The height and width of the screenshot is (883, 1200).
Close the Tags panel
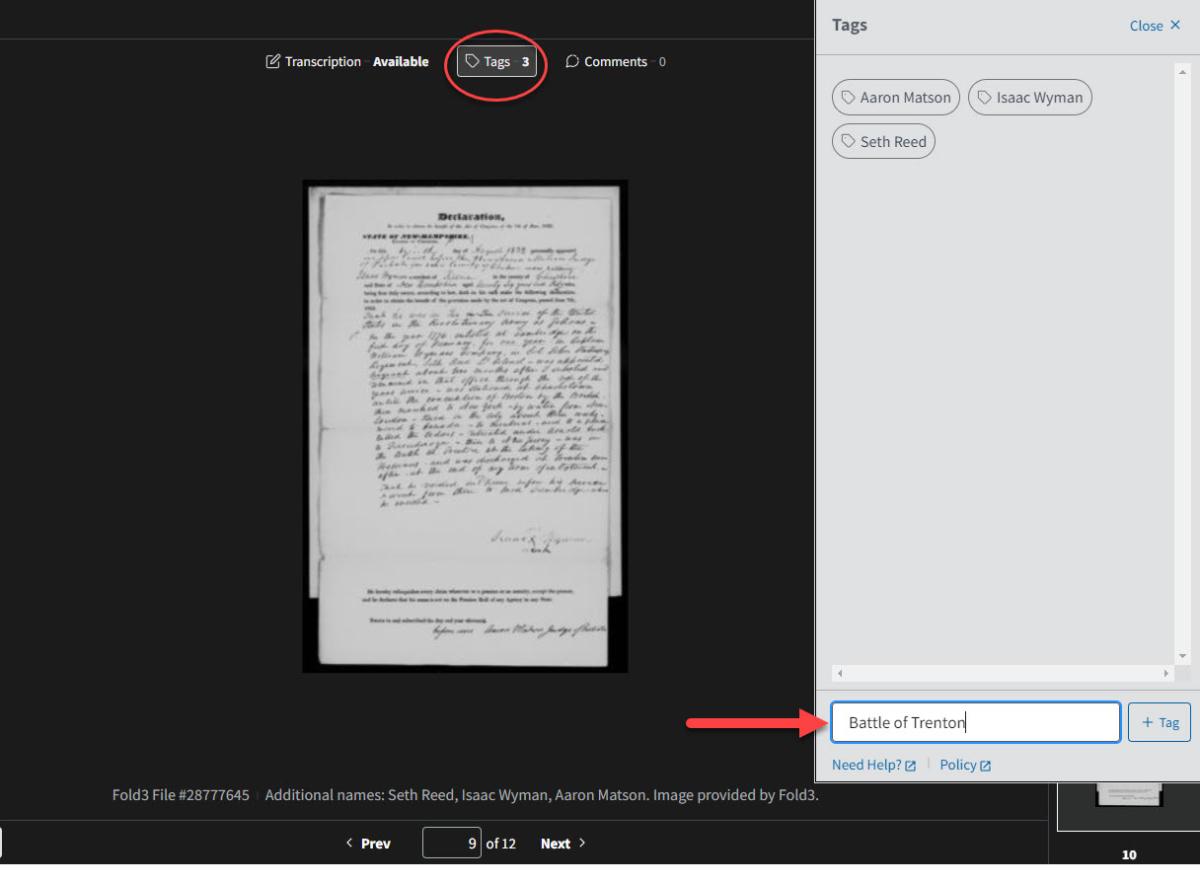1154,26
